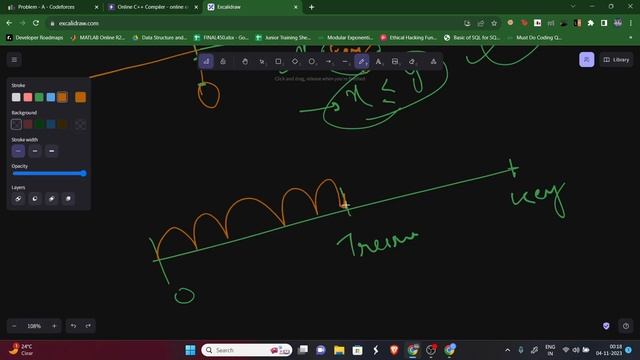The height and width of the screenshot is (360, 640).
Task: Set stroke width to extra bold
Action: pos(51,151)
